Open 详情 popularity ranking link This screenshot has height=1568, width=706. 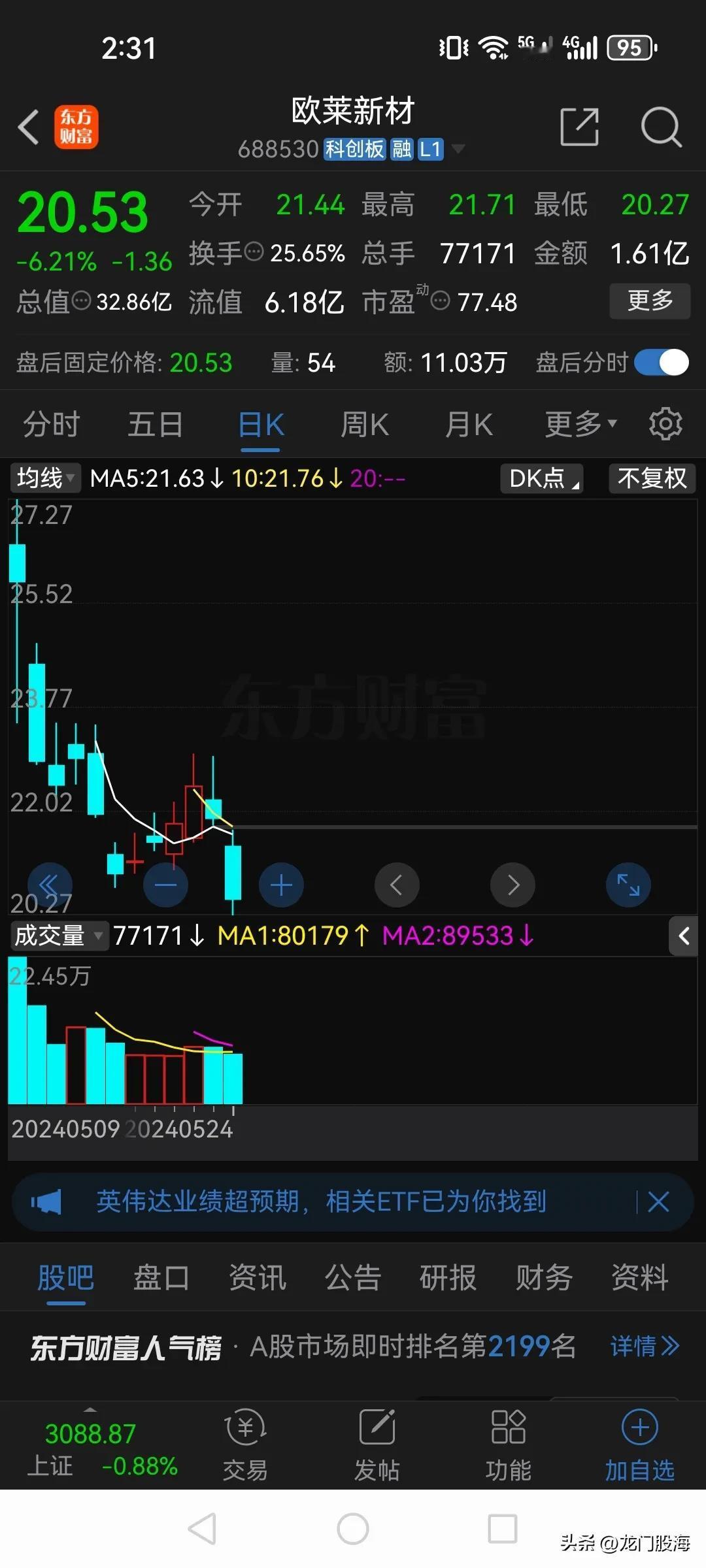(x=645, y=1347)
